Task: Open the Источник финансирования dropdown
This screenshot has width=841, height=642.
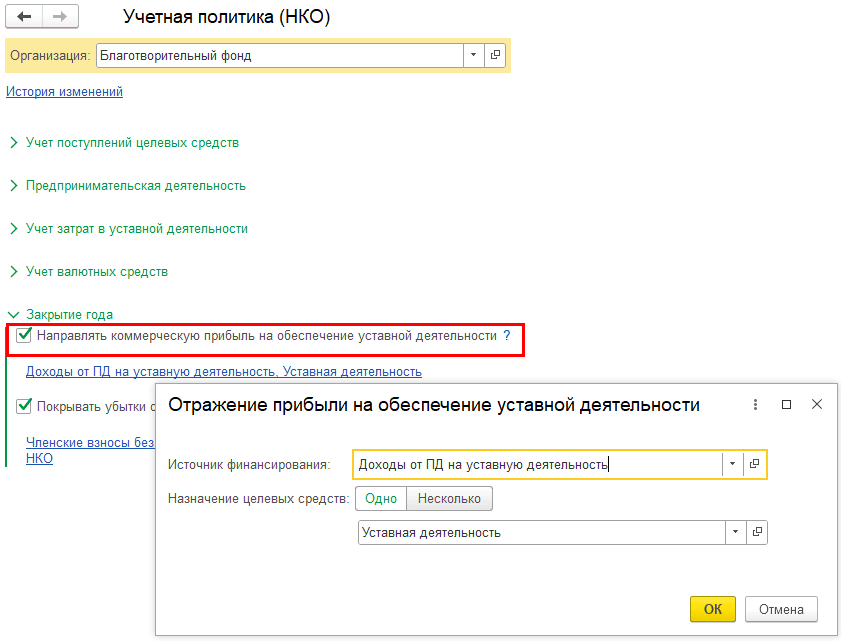Action: pyautogui.click(x=732, y=464)
